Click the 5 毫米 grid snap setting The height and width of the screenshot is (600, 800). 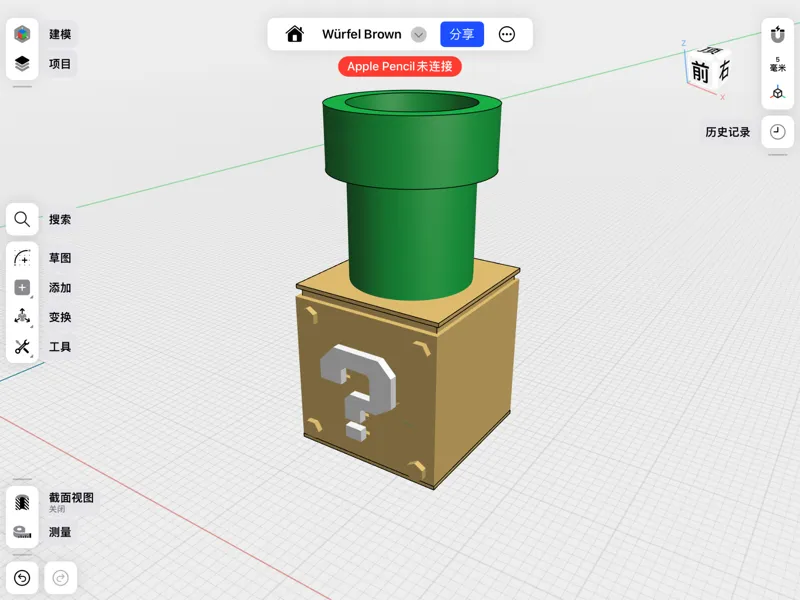pyautogui.click(x=778, y=64)
